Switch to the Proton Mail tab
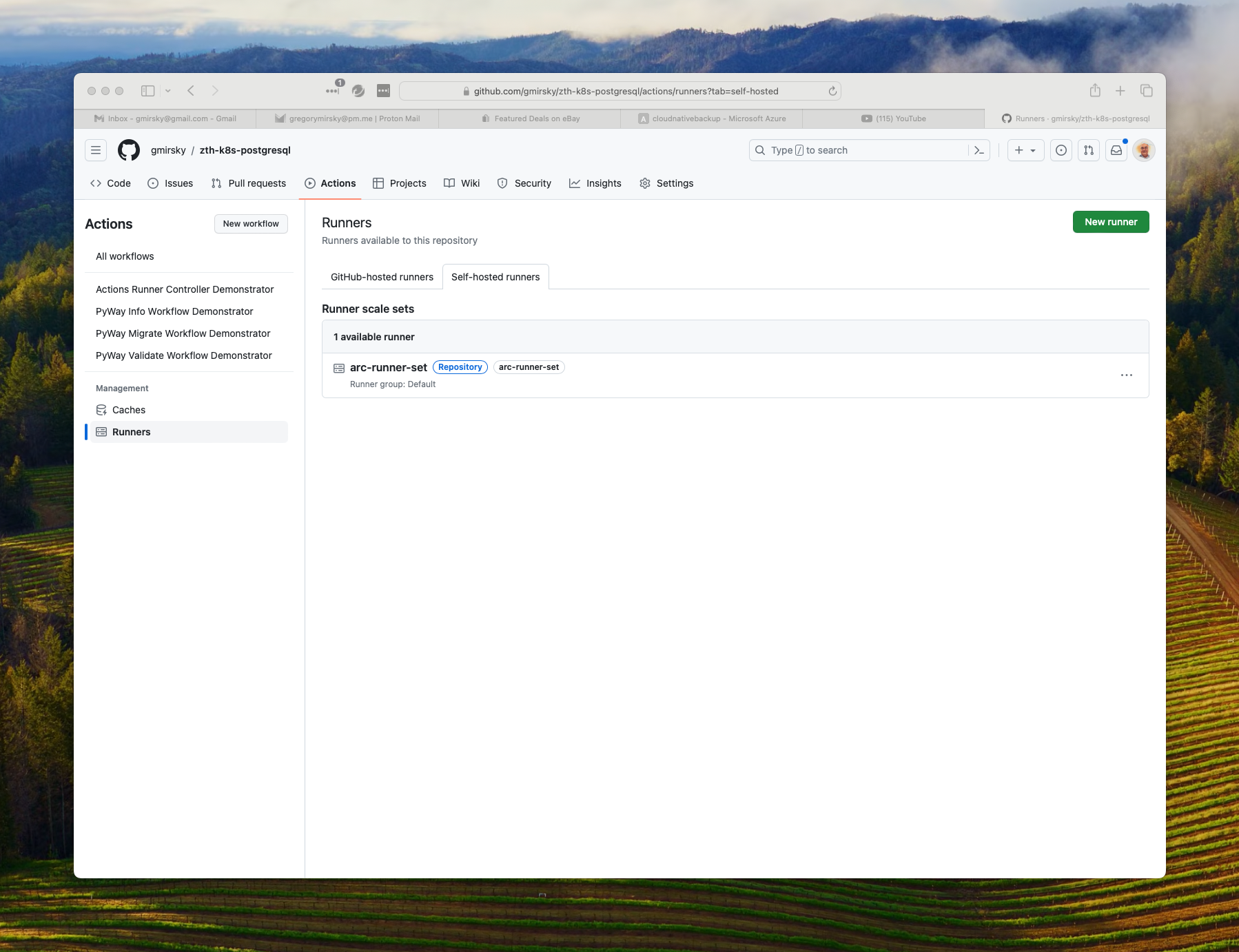The width and height of the screenshot is (1239, 952). (347, 118)
